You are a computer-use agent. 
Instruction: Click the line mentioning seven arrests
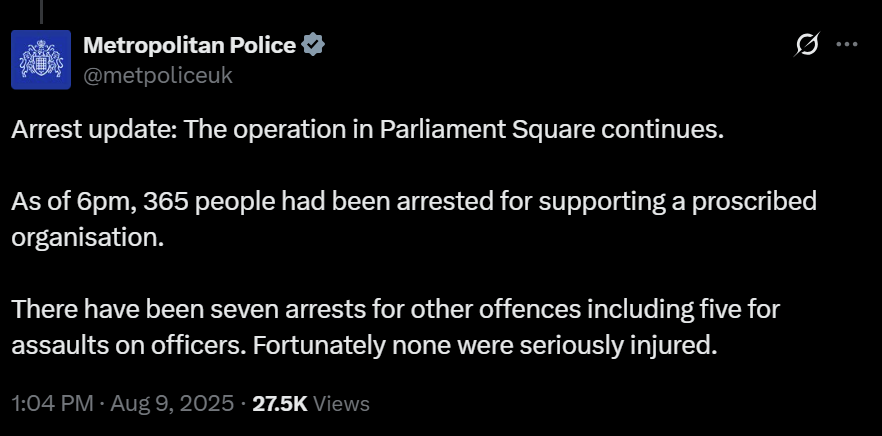[395, 310]
